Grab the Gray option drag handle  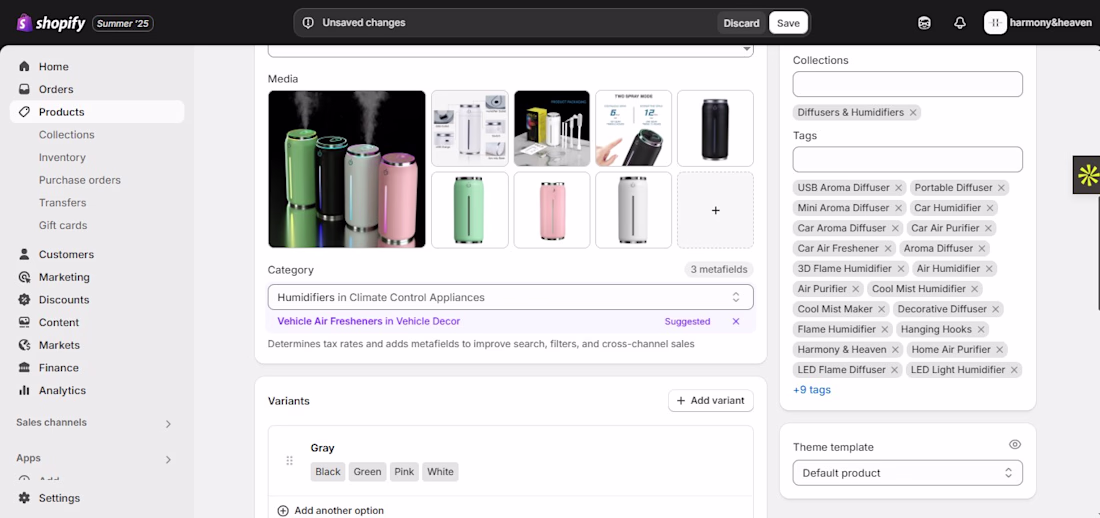coord(289,460)
